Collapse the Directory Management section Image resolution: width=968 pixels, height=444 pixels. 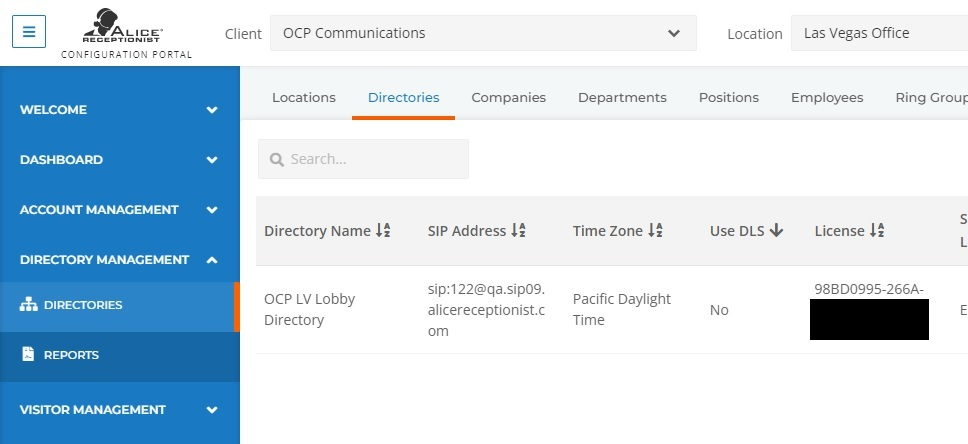click(119, 259)
